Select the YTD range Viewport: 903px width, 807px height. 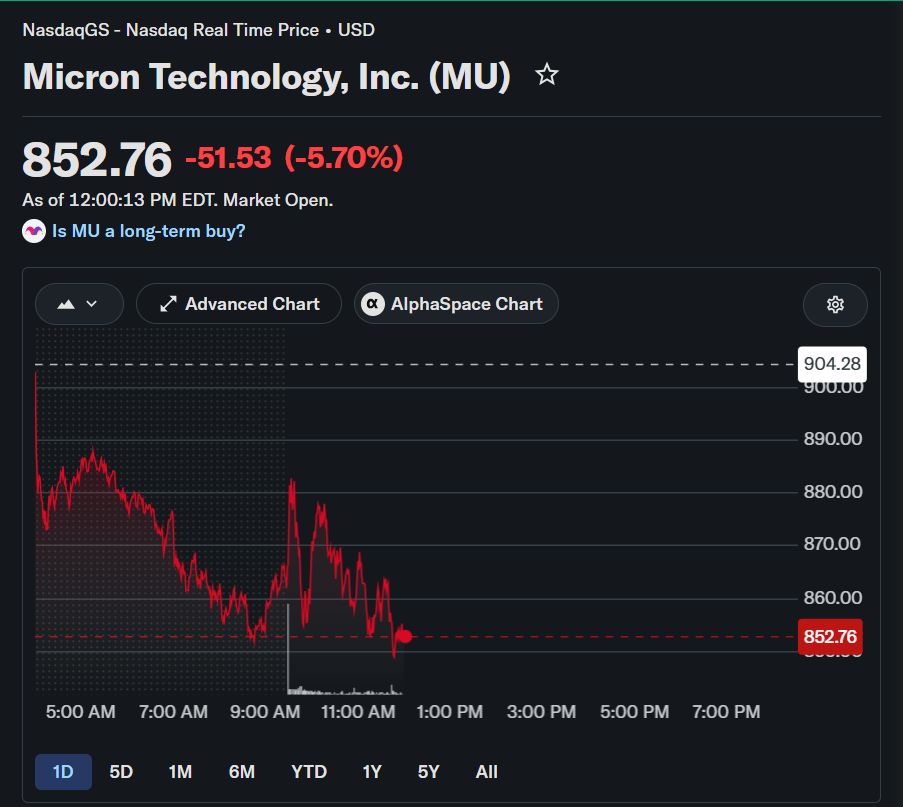point(309,772)
